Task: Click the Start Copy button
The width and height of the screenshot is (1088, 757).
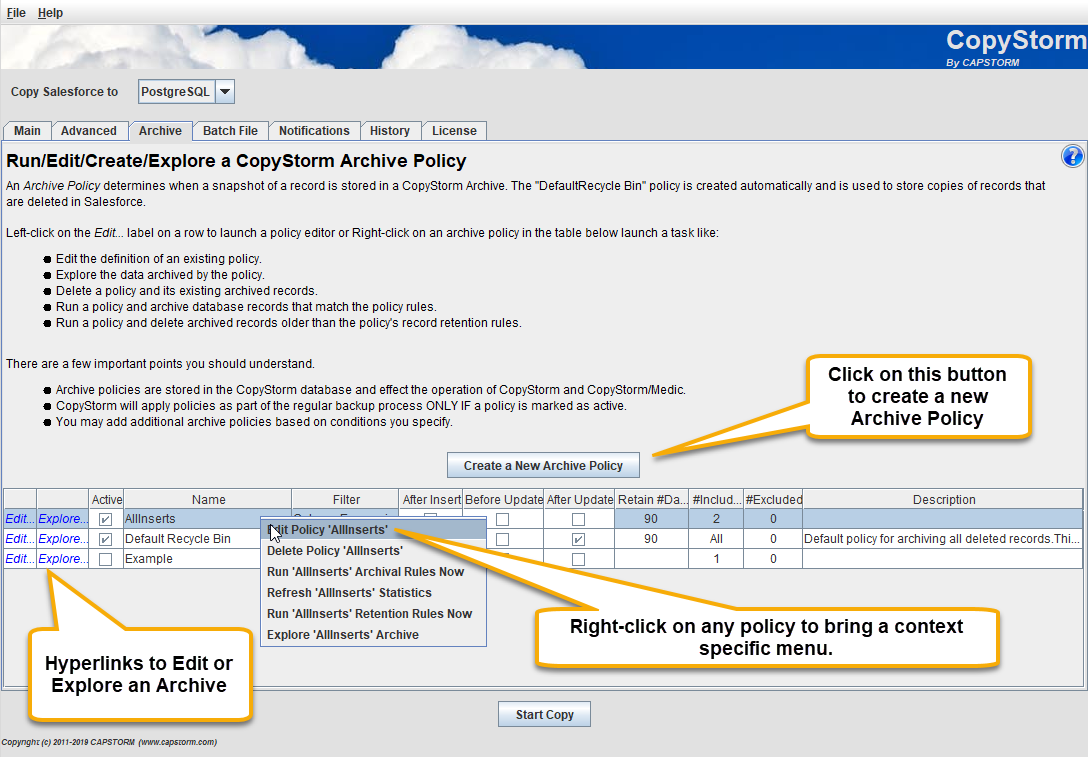Action: click(545, 714)
